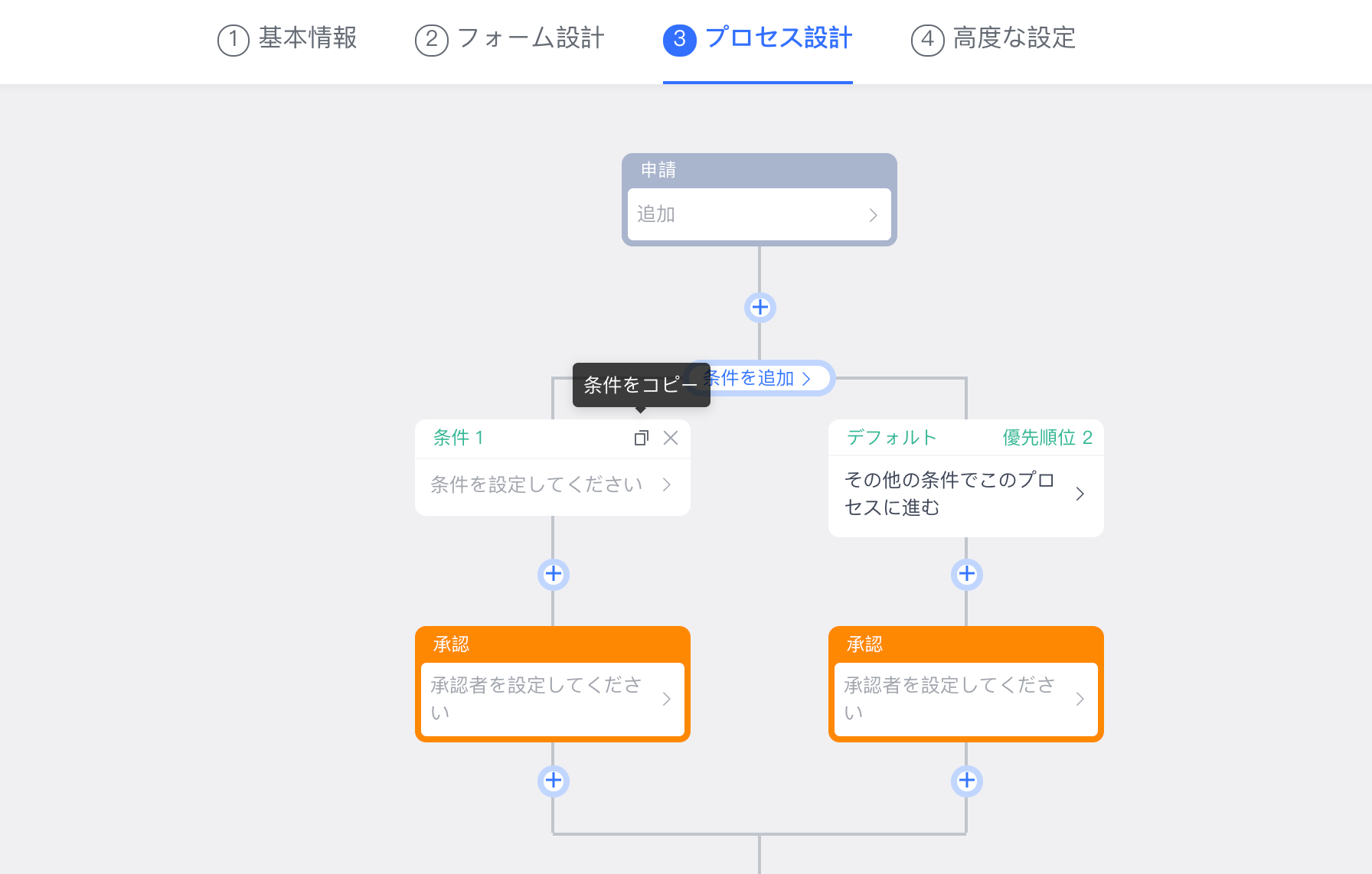This screenshot has height=874, width=1372.
Task: Click plus icon below the 申請 node
Action: pos(759,308)
